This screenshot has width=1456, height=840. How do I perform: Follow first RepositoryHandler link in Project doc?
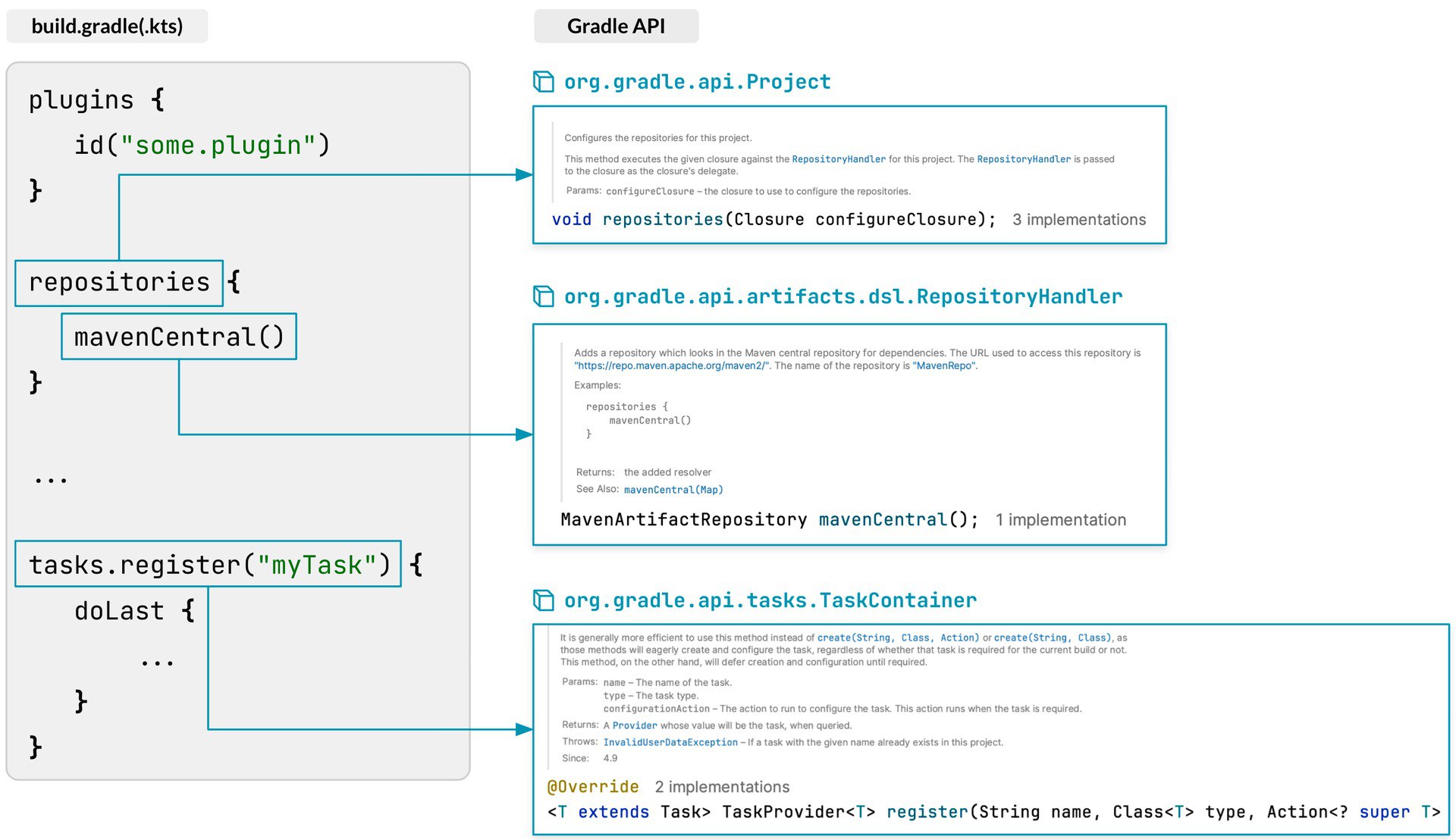click(x=839, y=159)
